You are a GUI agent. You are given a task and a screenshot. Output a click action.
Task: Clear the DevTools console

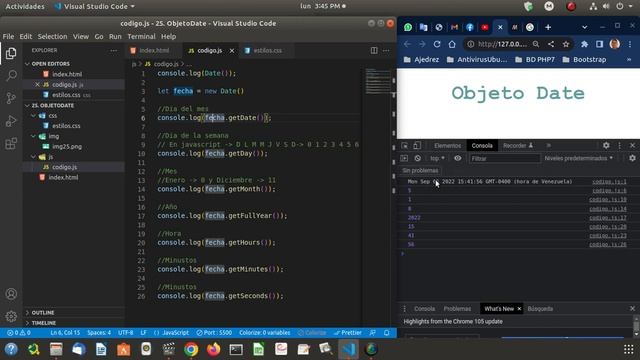(x=418, y=158)
